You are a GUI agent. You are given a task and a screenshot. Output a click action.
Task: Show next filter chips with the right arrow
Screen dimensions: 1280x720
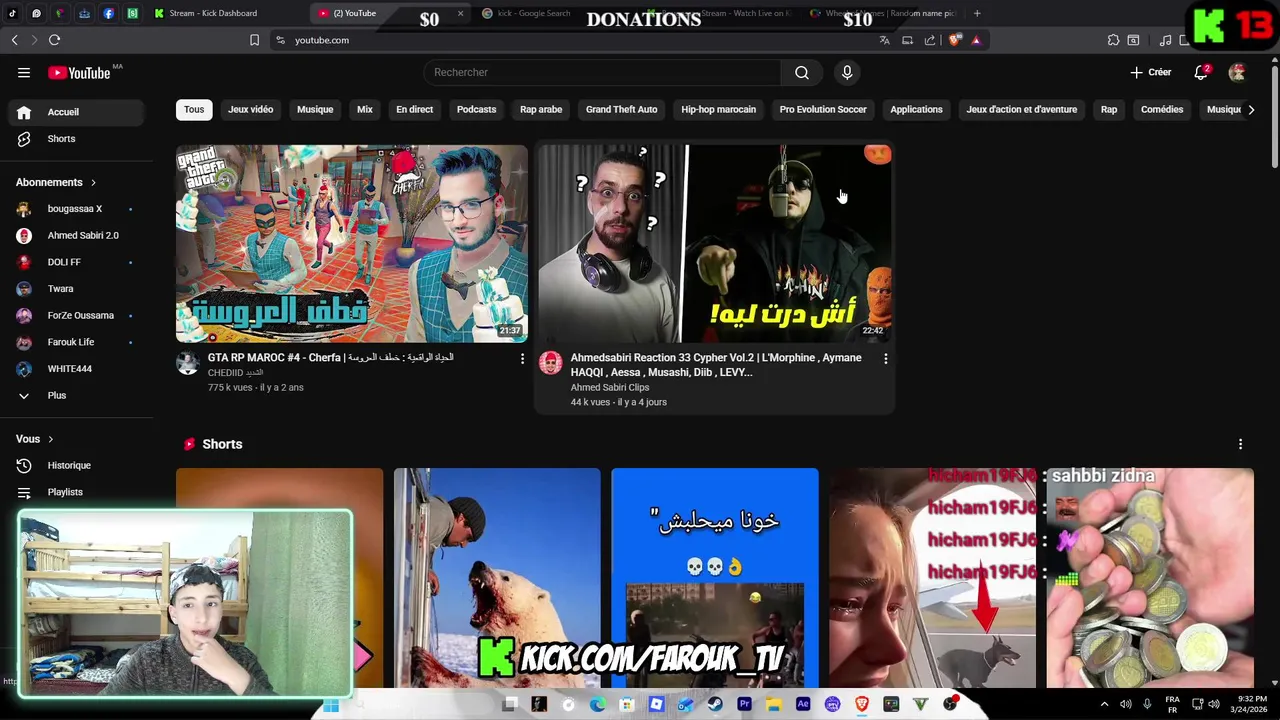pyautogui.click(x=1251, y=109)
